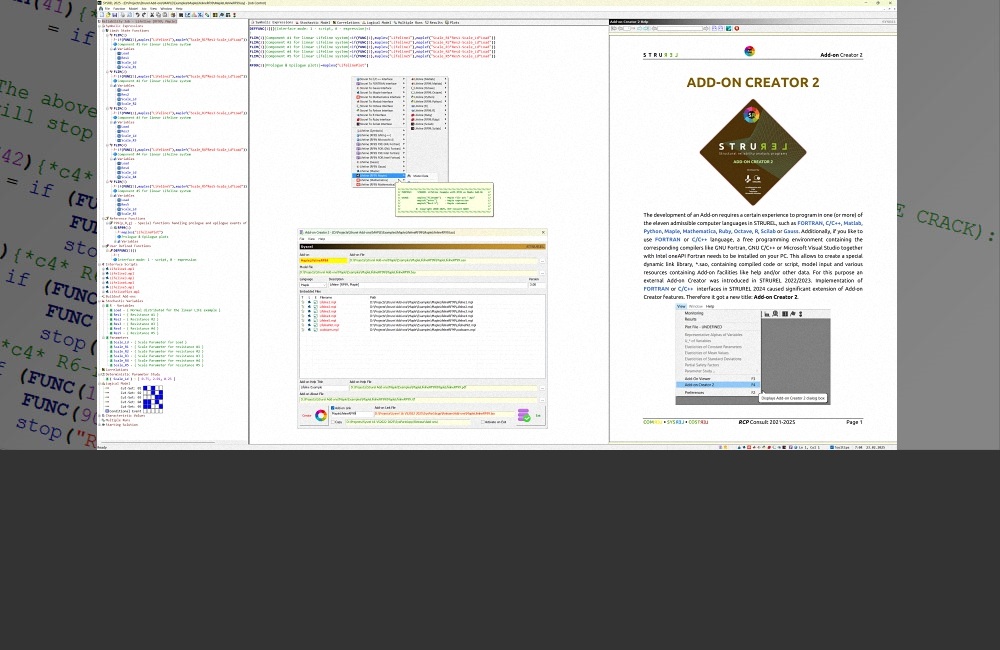Click the Conditional Event tree icon
The image size is (1000, 650).
107,411
